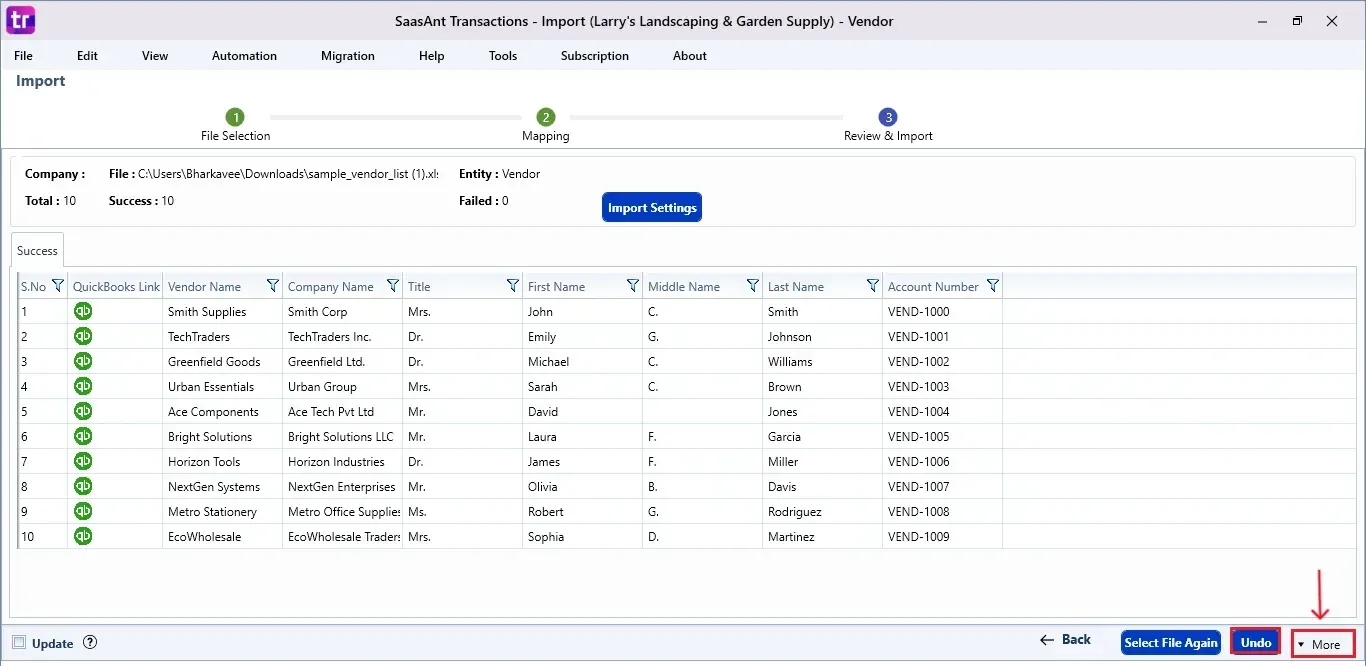The height and width of the screenshot is (666, 1366).
Task: Open the Subscription menu
Action: [595, 56]
